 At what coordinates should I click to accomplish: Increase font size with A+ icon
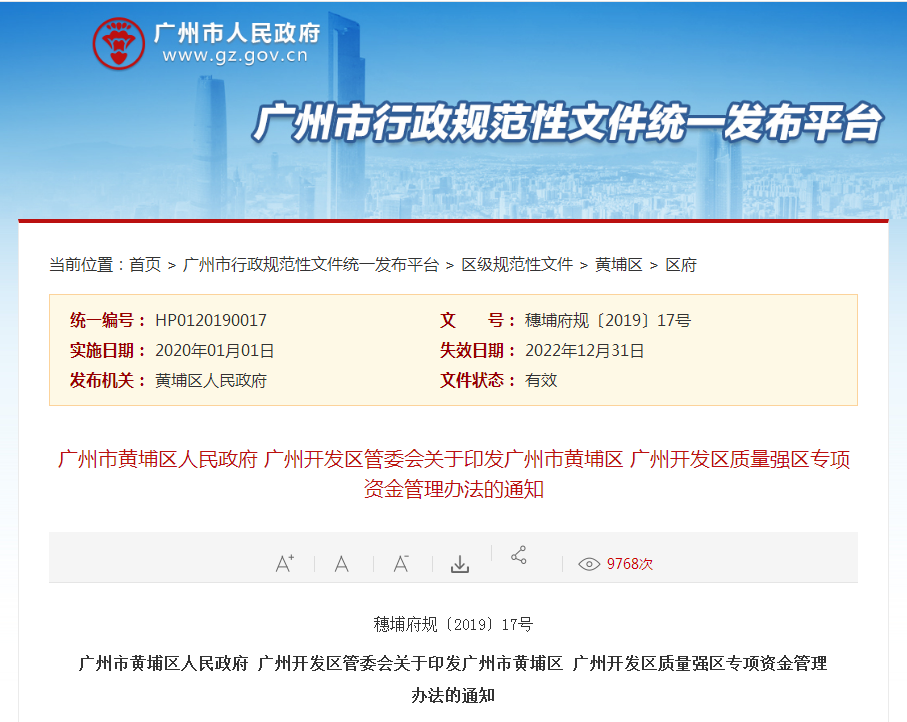click(285, 563)
